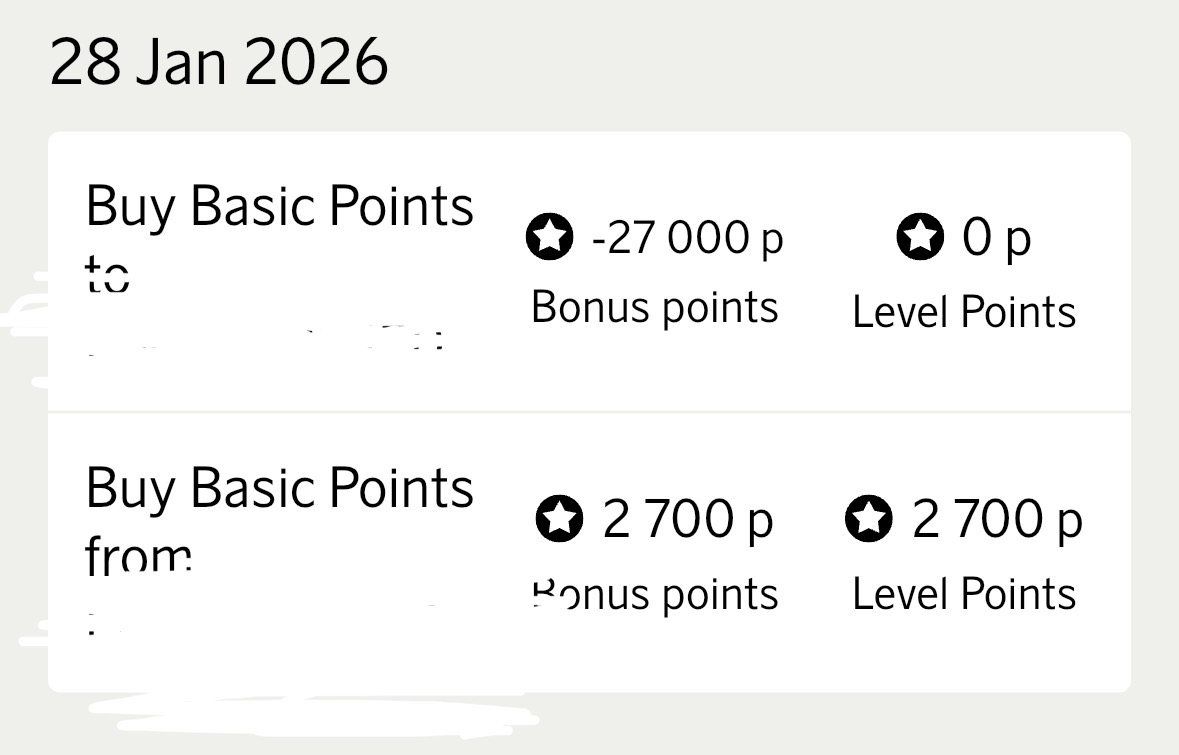Click the 2 700 p bonus points value
Screen dimensions: 1179x755
(688, 519)
